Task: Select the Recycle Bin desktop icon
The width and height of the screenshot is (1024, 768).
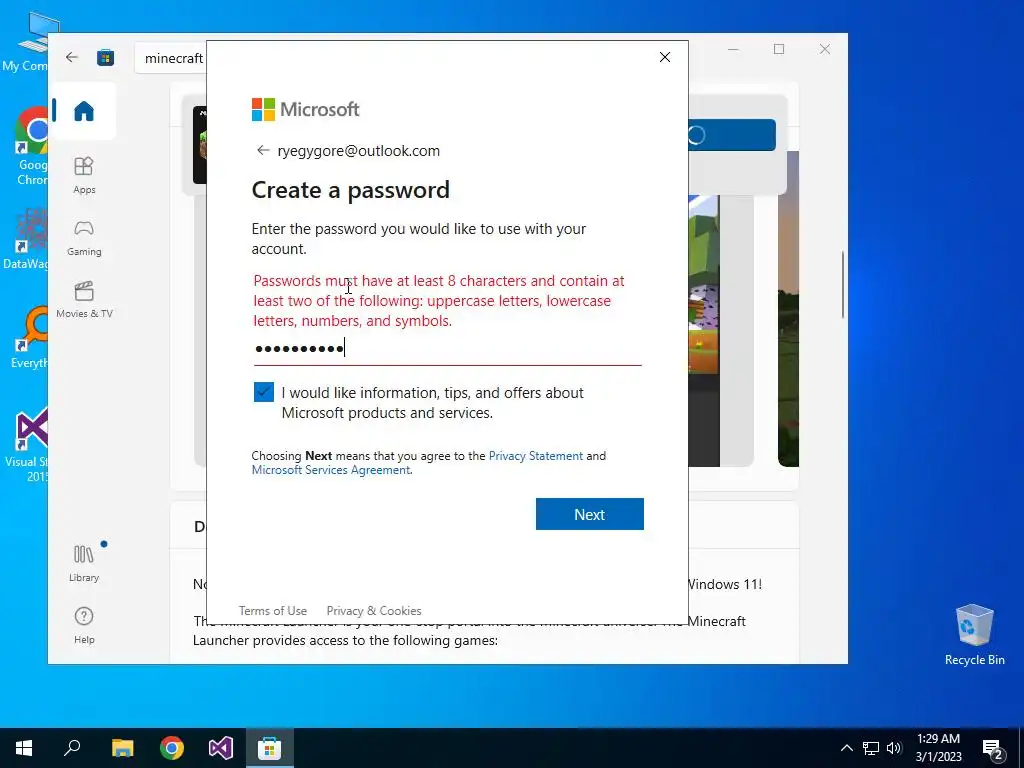Action: point(974,634)
